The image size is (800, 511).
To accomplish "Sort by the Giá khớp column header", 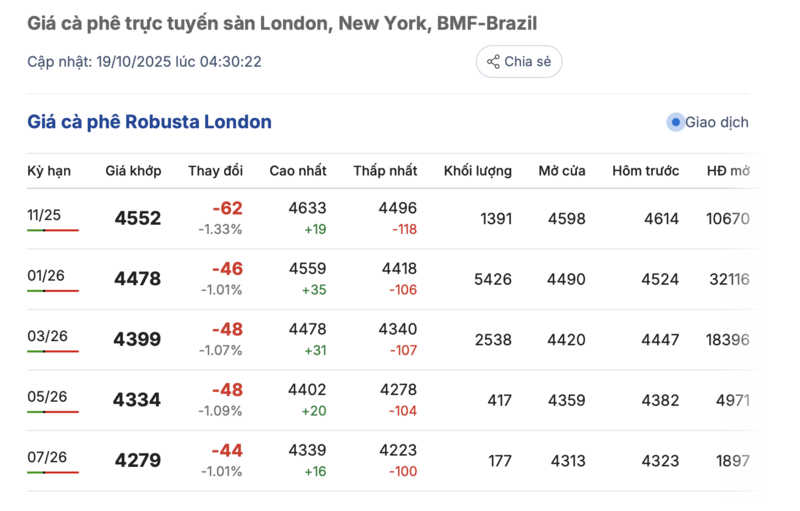I will point(133,171).
